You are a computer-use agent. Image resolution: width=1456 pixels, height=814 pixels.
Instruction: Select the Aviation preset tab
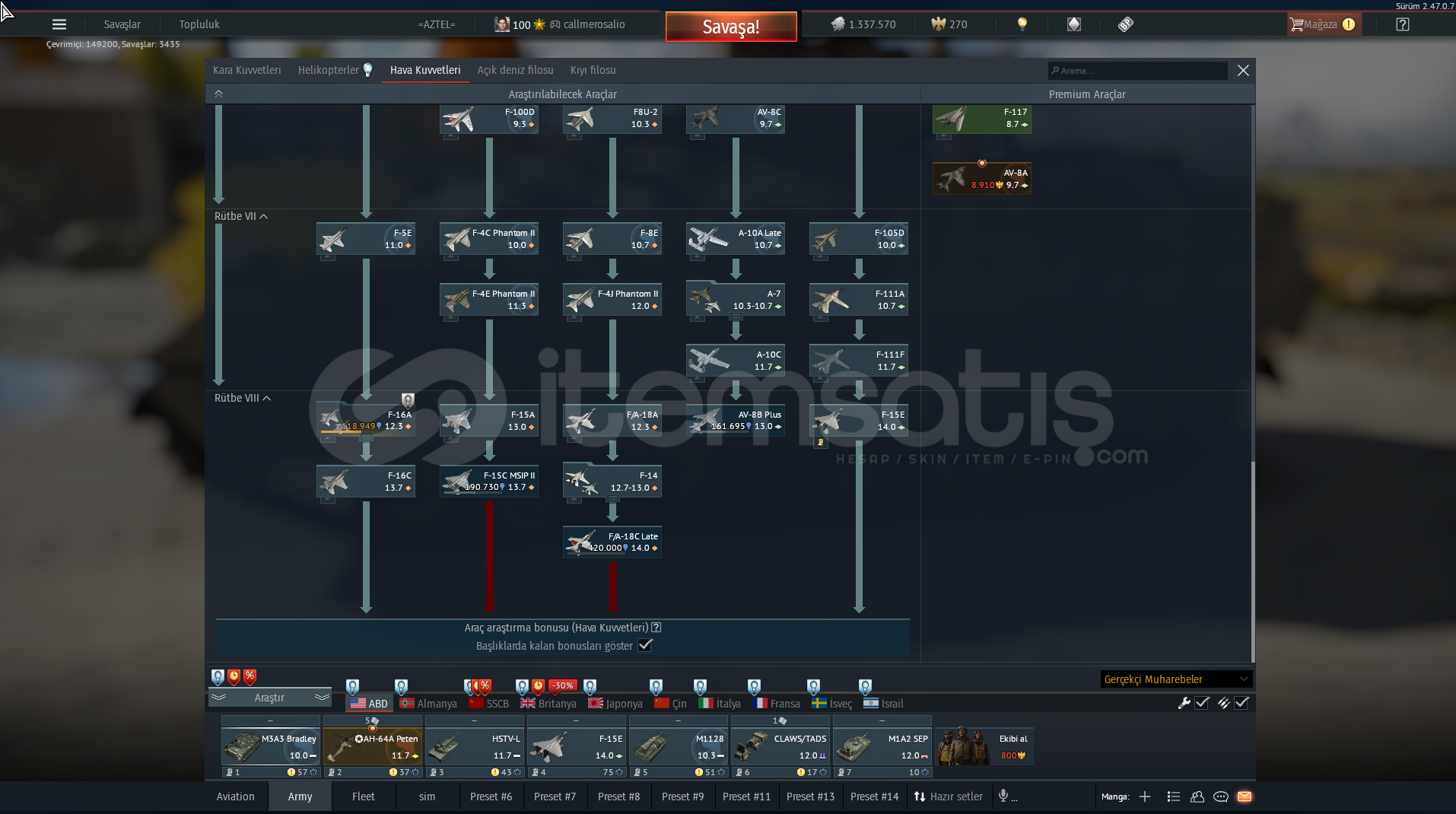[235, 797]
